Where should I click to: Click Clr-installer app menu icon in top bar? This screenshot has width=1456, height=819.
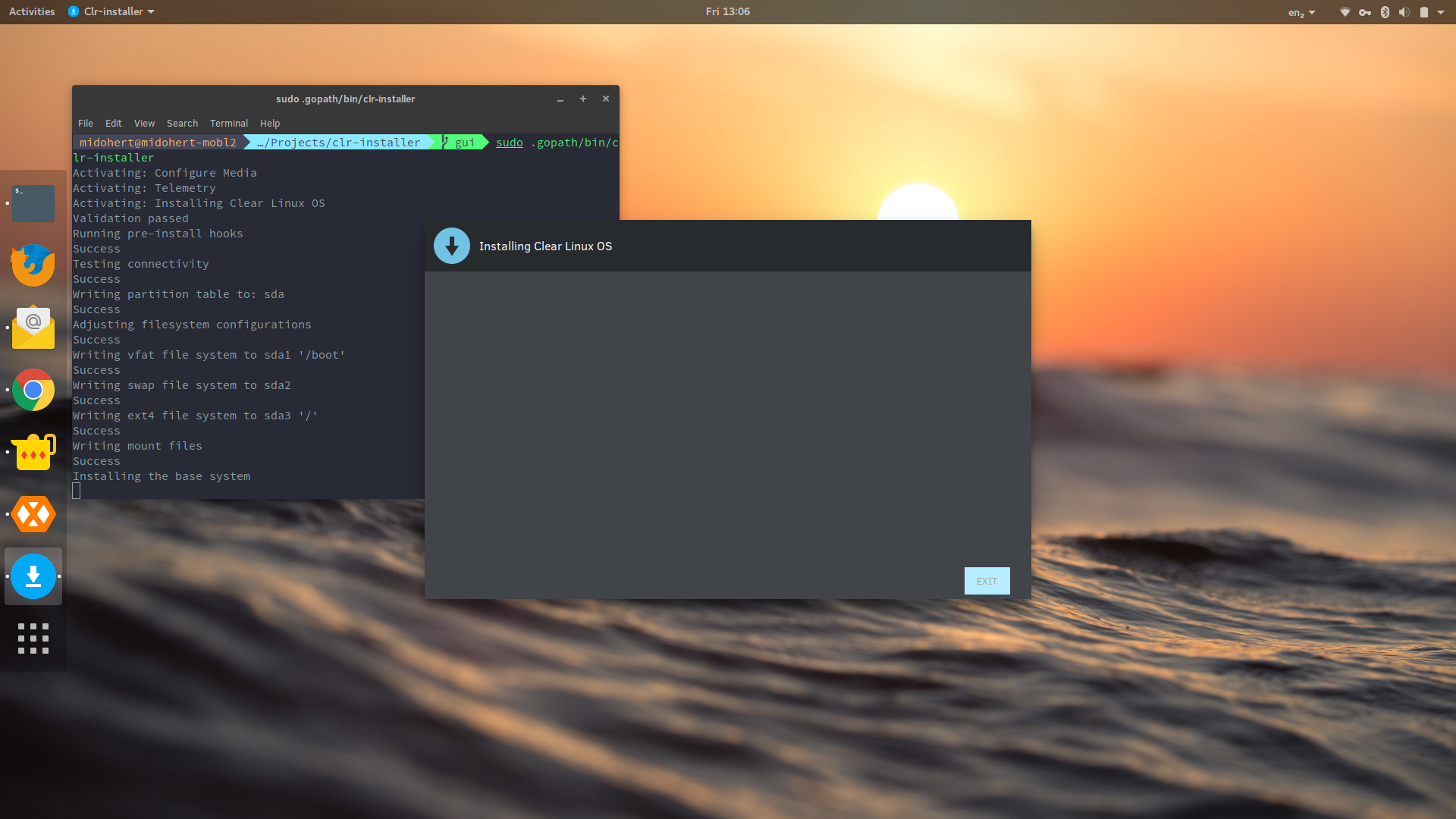[74, 11]
